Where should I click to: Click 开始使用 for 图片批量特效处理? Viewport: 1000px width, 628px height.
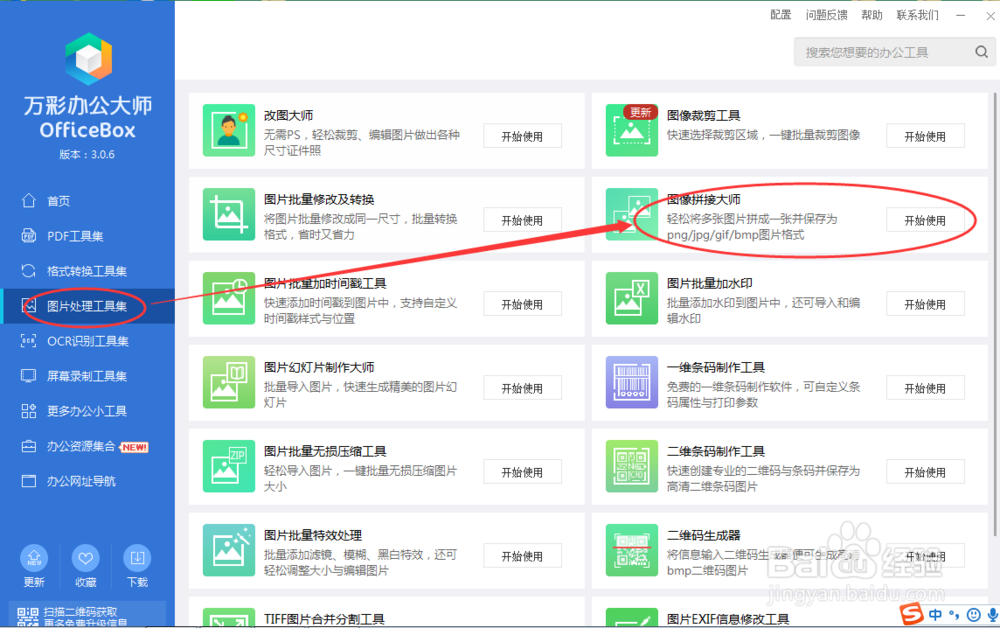pyautogui.click(x=522, y=557)
